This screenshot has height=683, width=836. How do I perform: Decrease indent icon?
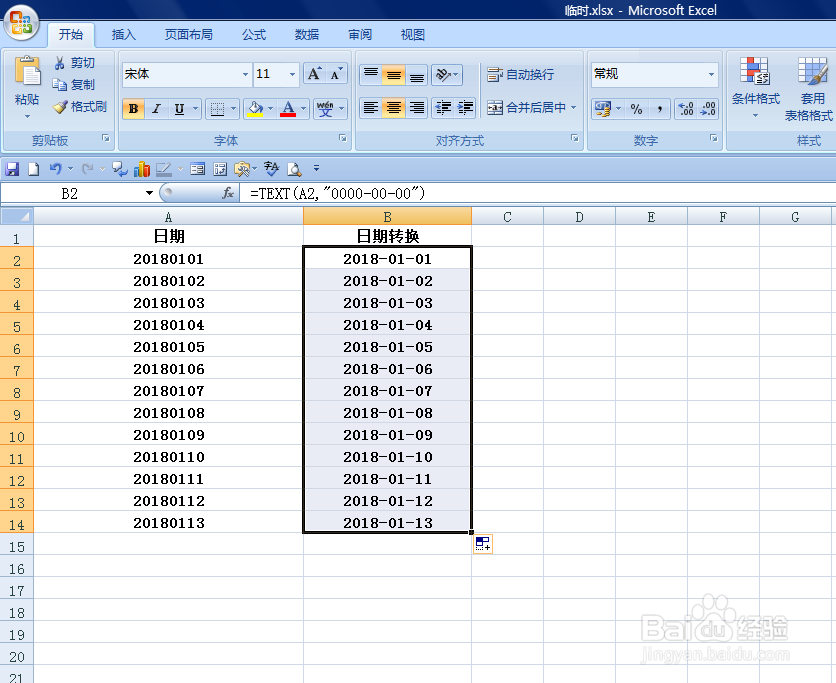[443, 108]
